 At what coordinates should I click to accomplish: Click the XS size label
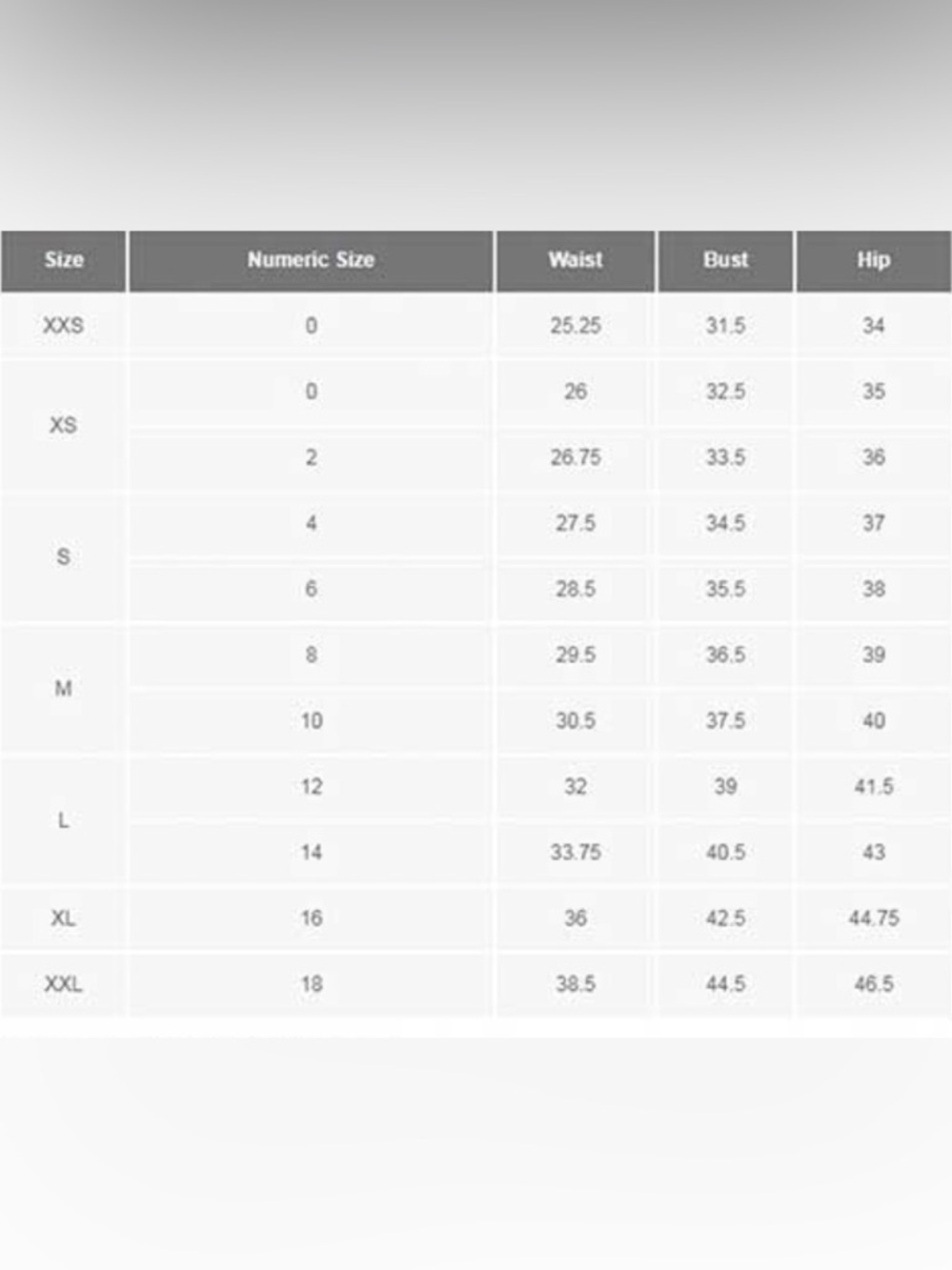click(63, 425)
